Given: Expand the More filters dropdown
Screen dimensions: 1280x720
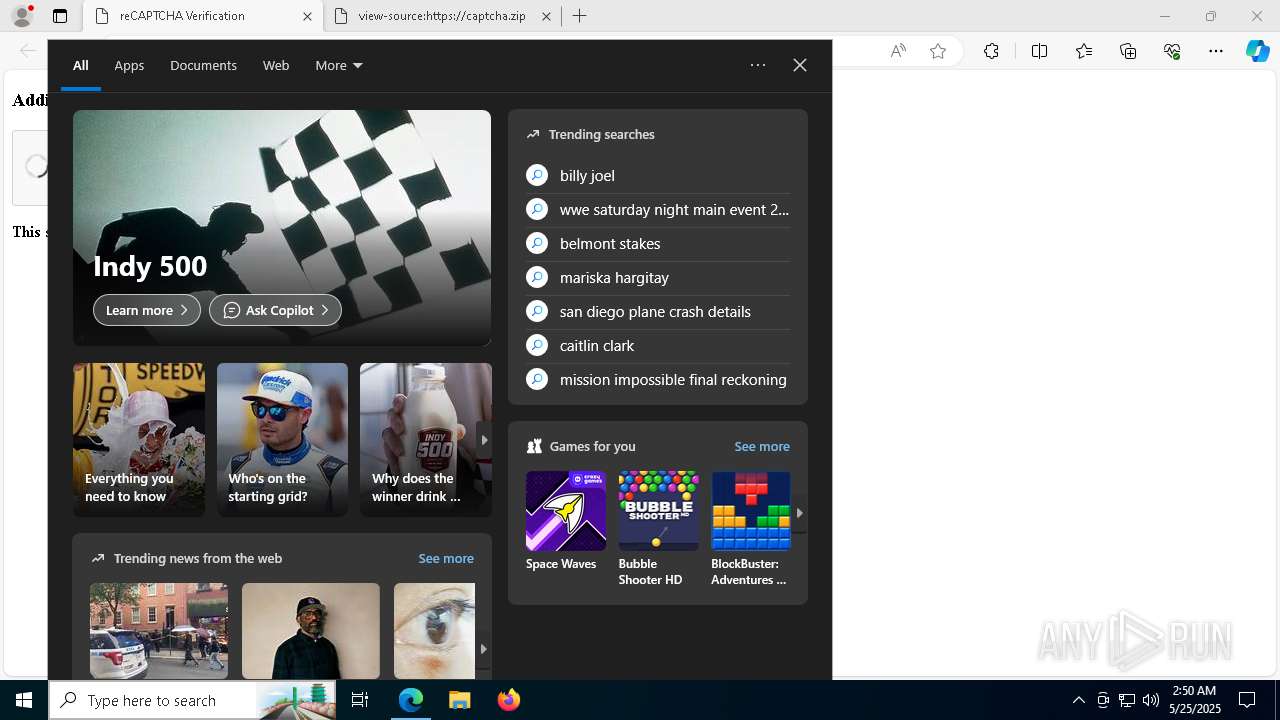Looking at the screenshot, I should tap(339, 65).
